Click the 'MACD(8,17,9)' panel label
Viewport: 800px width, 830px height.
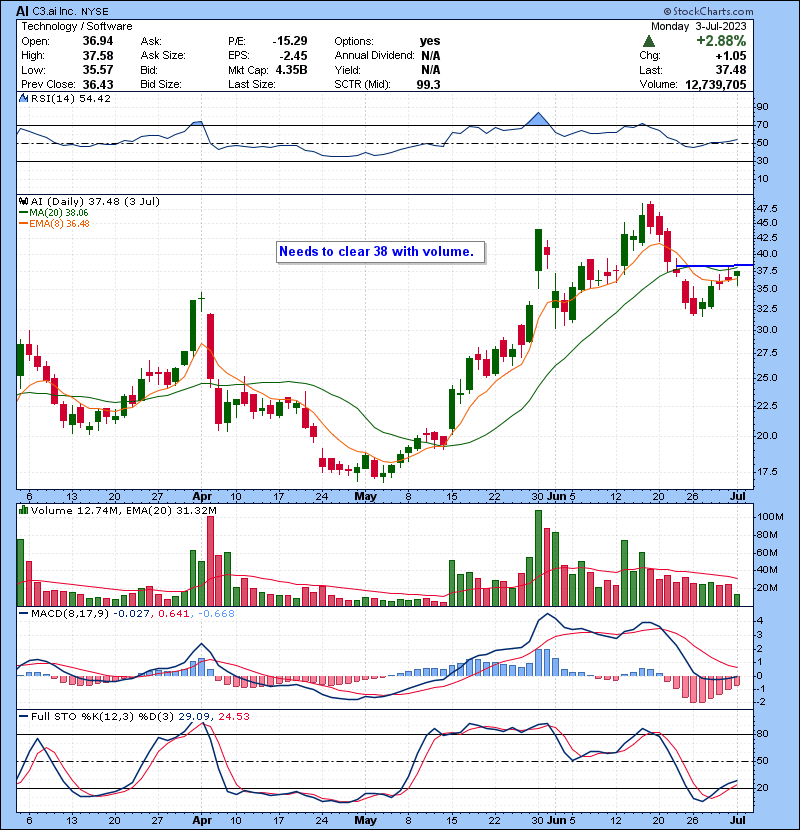tap(70, 614)
